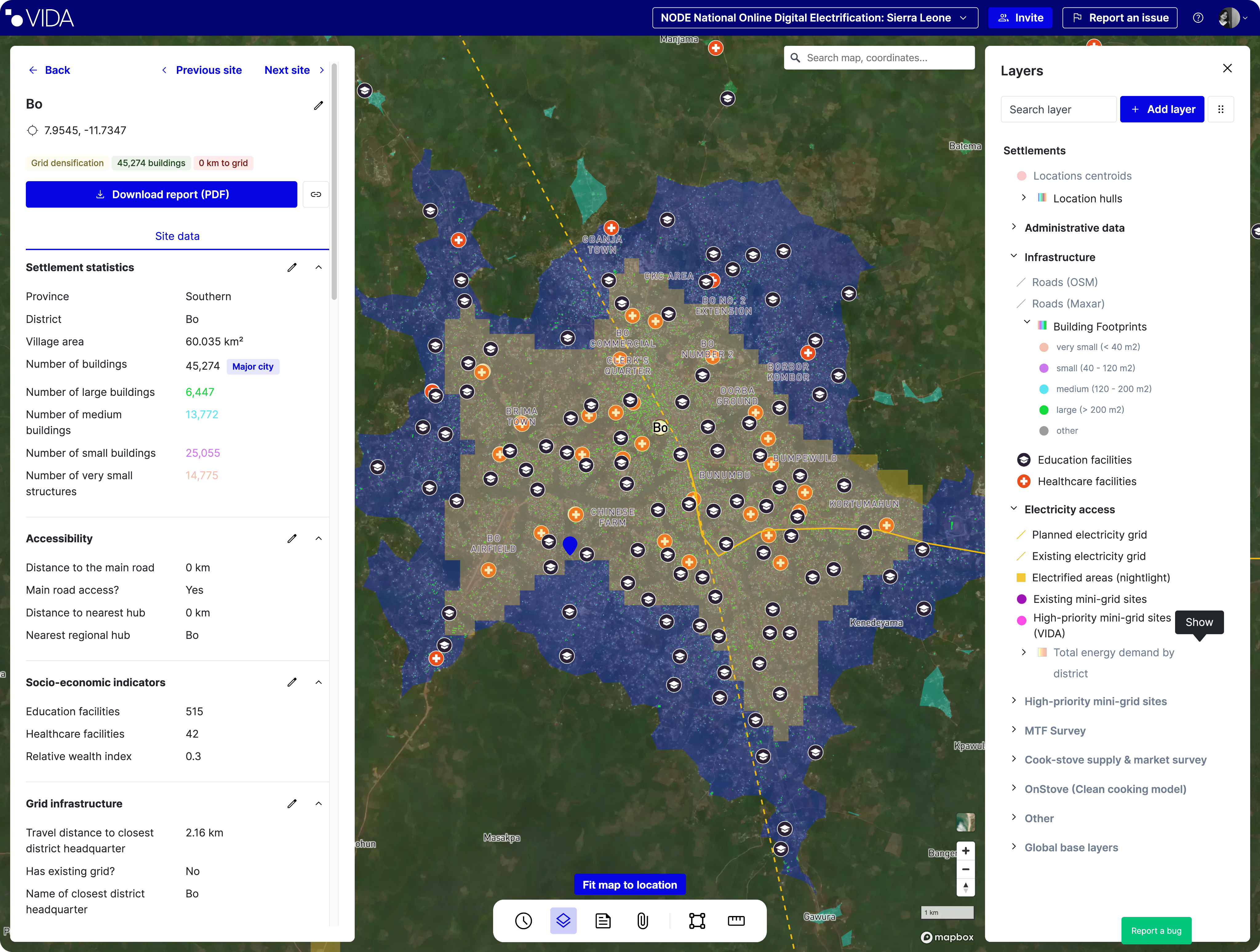
Task: Collapse the Settlement statistics section
Action: 318,267
